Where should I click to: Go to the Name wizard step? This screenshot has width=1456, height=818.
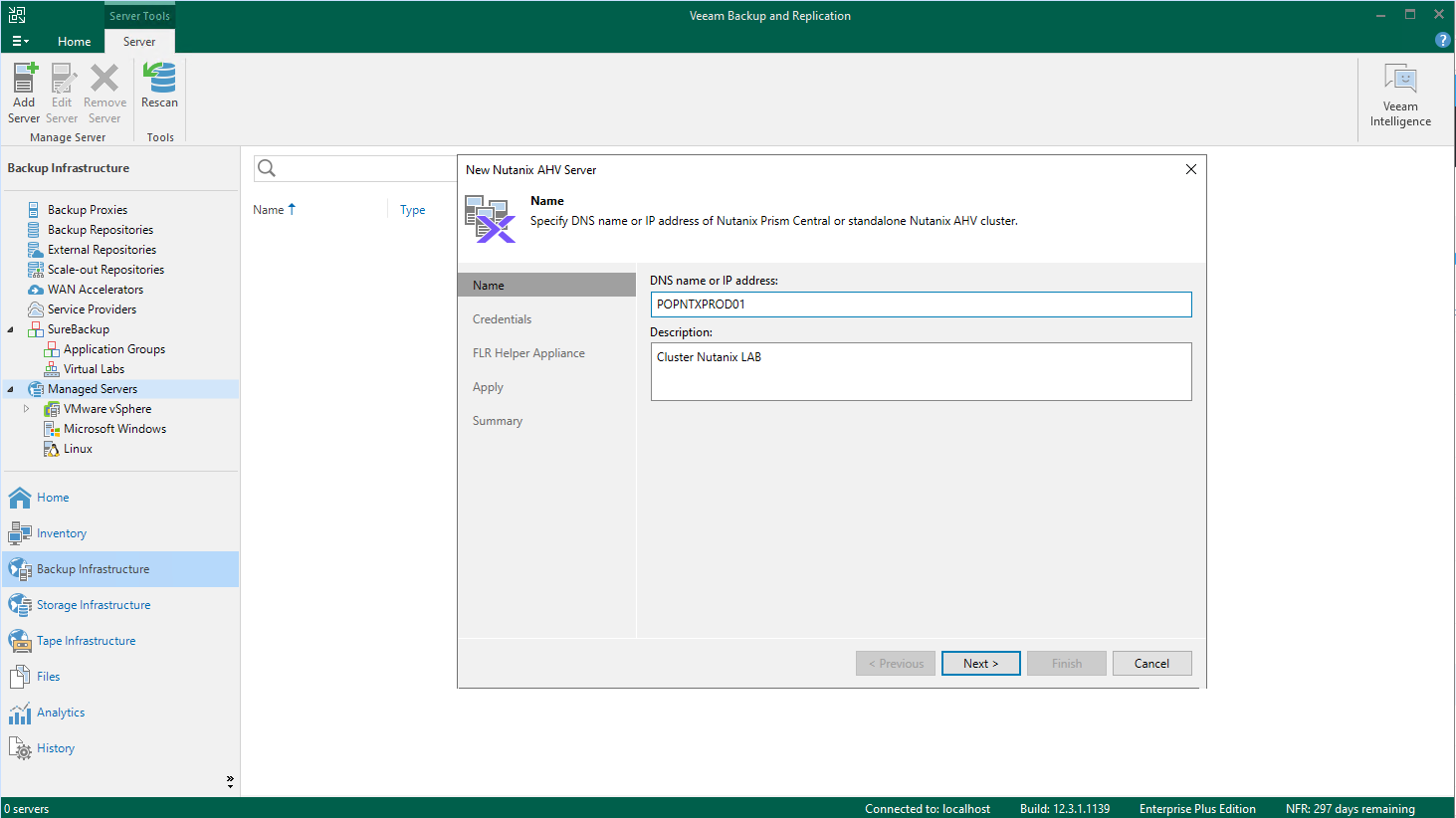coord(546,286)
